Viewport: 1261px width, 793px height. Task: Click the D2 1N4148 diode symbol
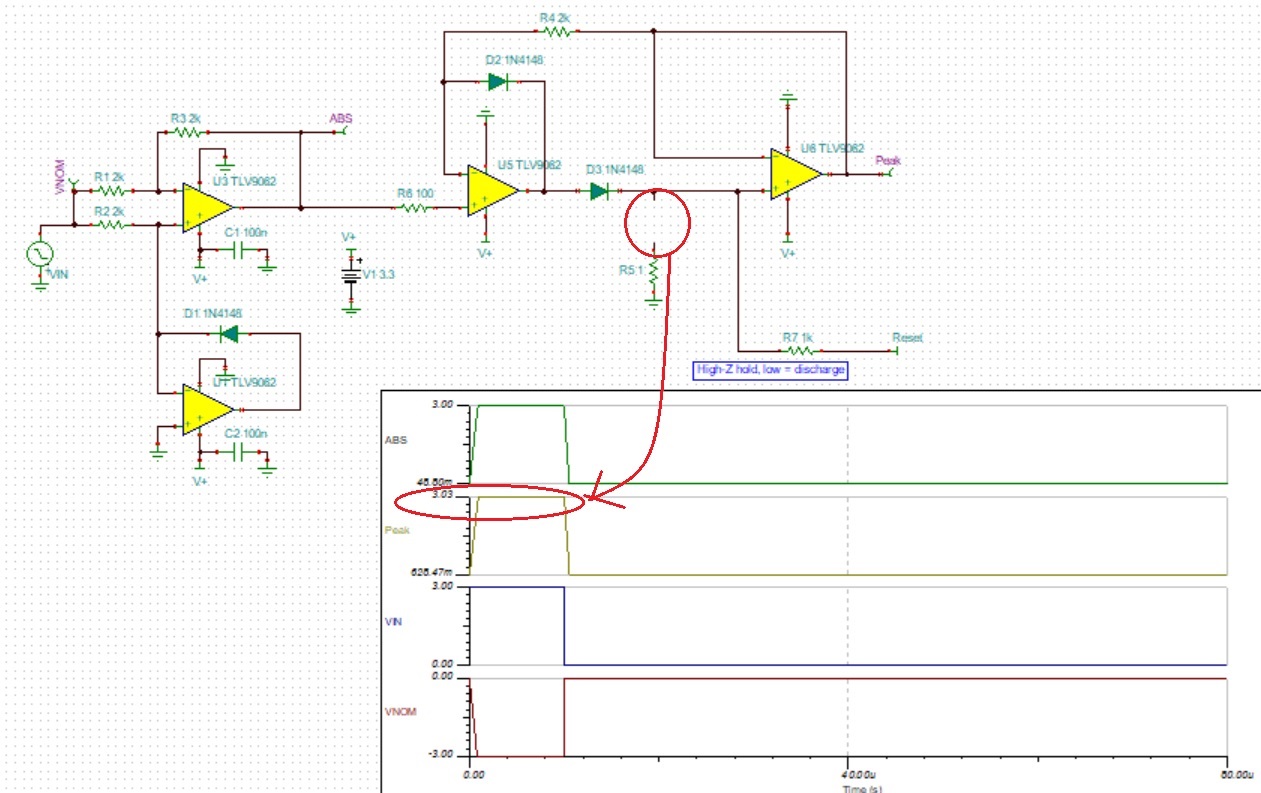497,82
